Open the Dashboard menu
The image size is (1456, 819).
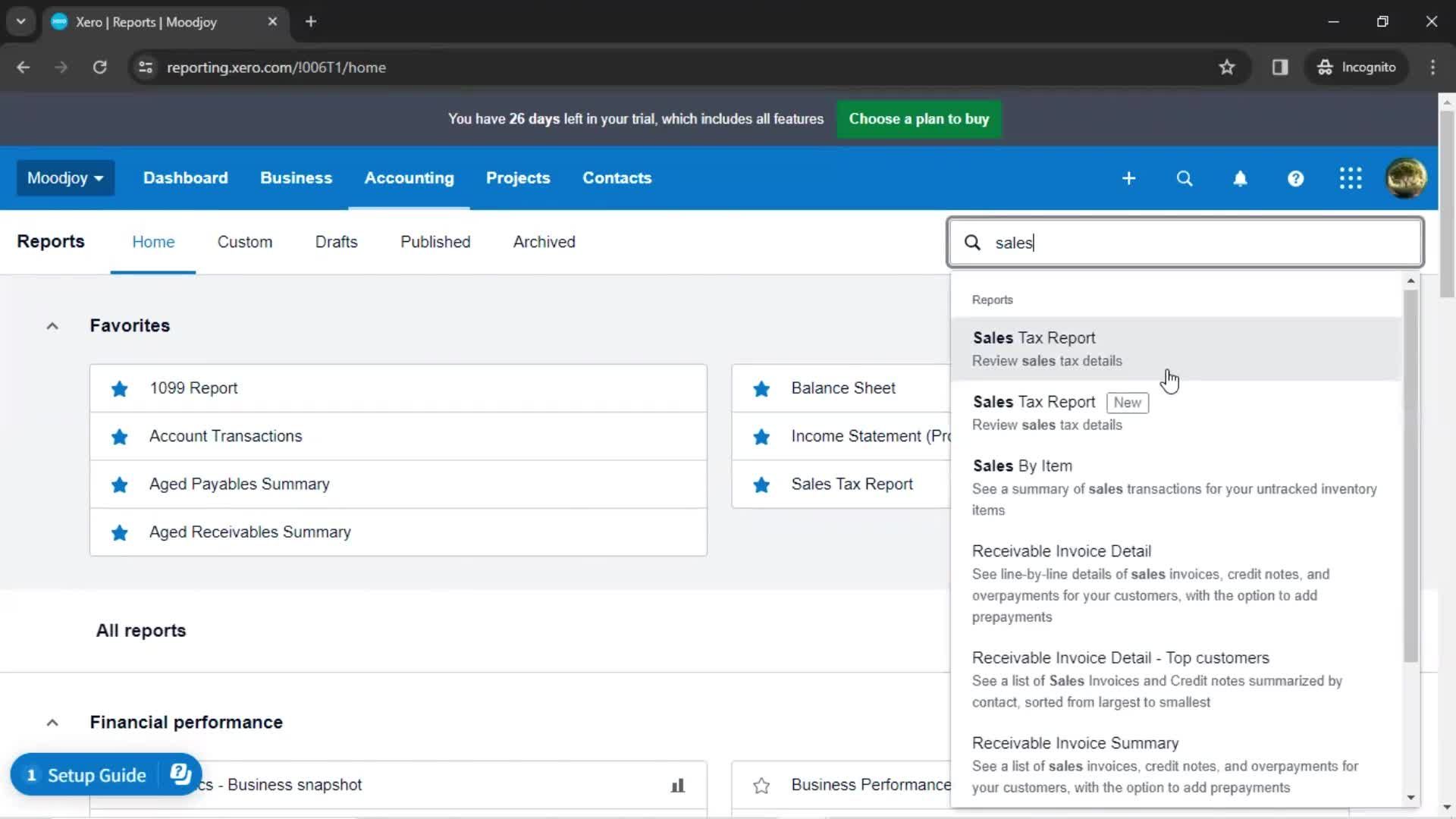pos(186,178)
